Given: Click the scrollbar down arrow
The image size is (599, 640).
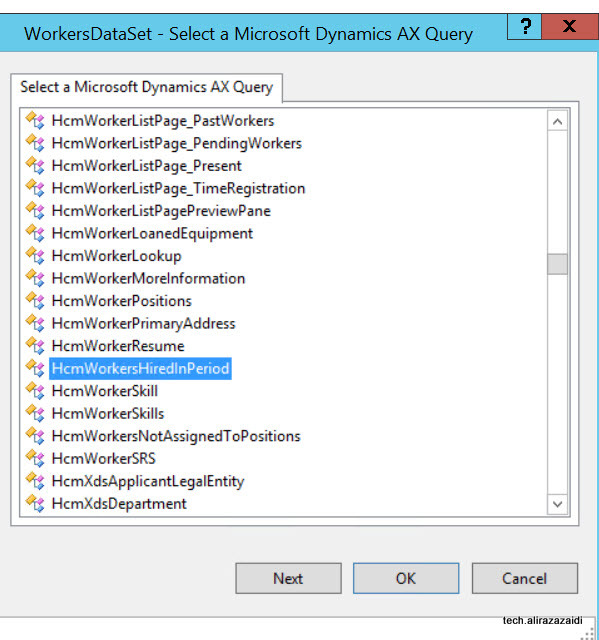Looking at the screenshot, I should point(557,504).
